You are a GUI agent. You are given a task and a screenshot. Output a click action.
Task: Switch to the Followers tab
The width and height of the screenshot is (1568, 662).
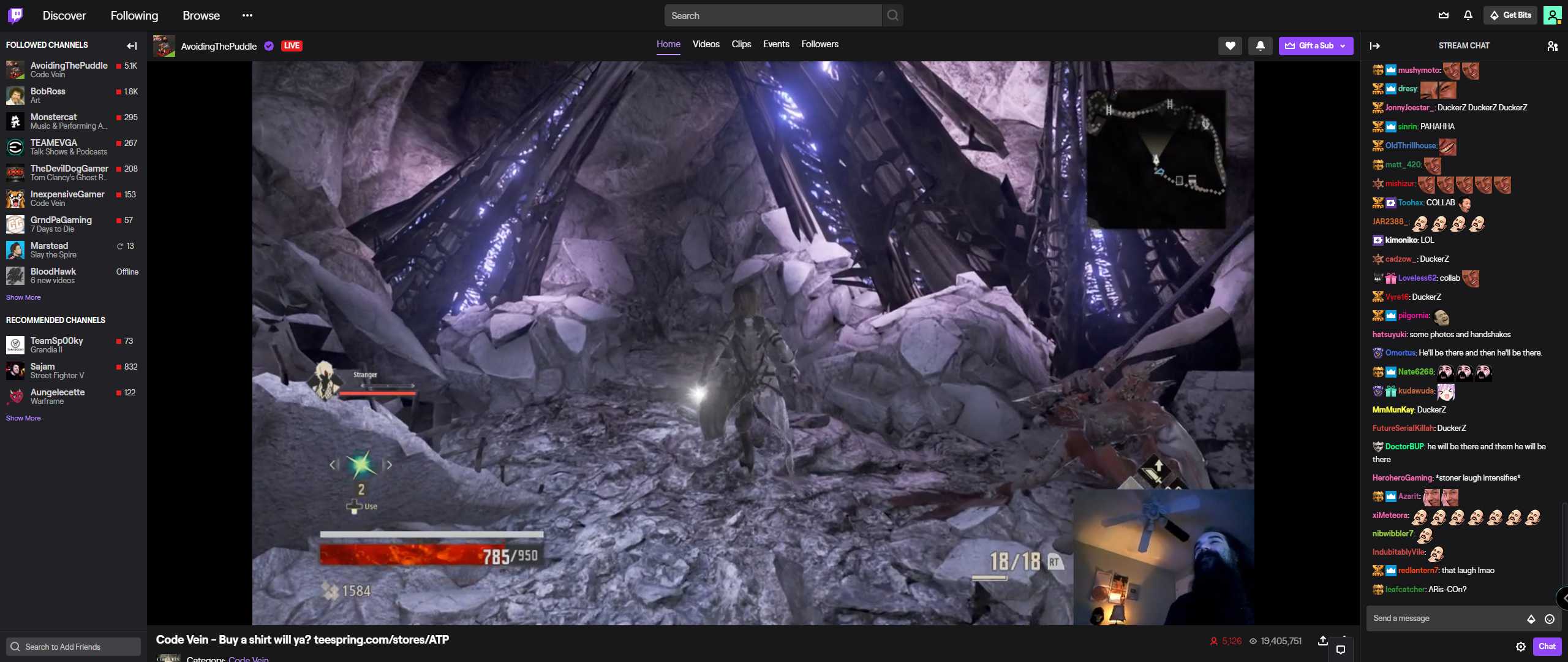[820, 44]
